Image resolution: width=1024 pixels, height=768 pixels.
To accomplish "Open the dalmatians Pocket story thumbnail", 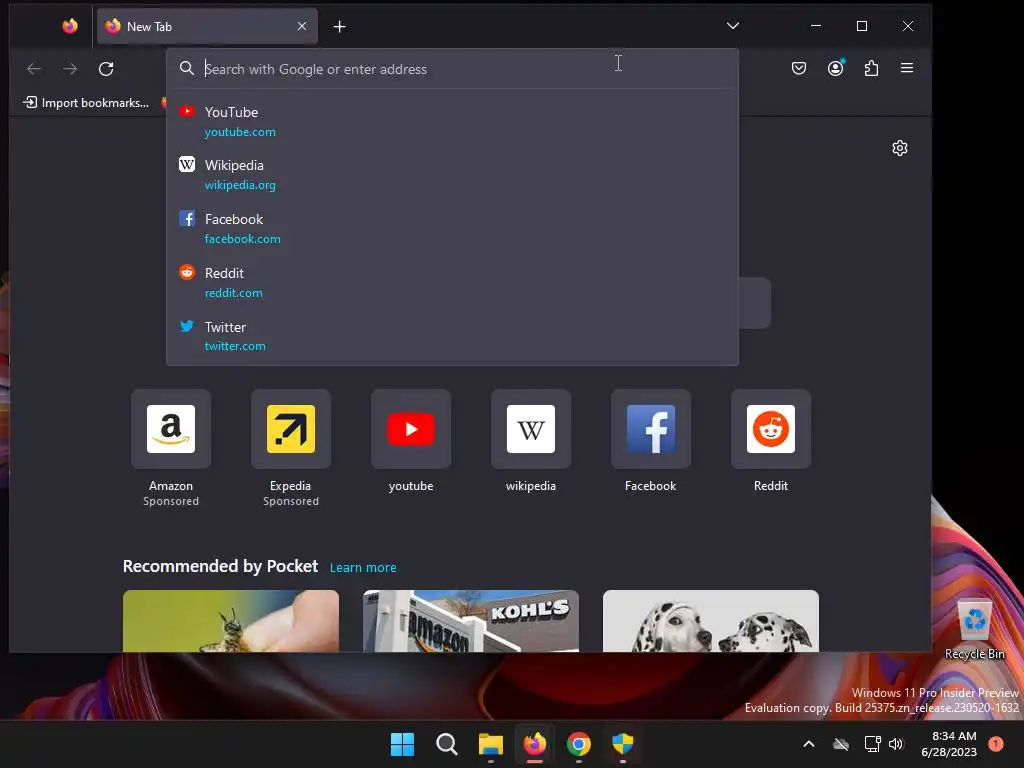I will (711, 621).
